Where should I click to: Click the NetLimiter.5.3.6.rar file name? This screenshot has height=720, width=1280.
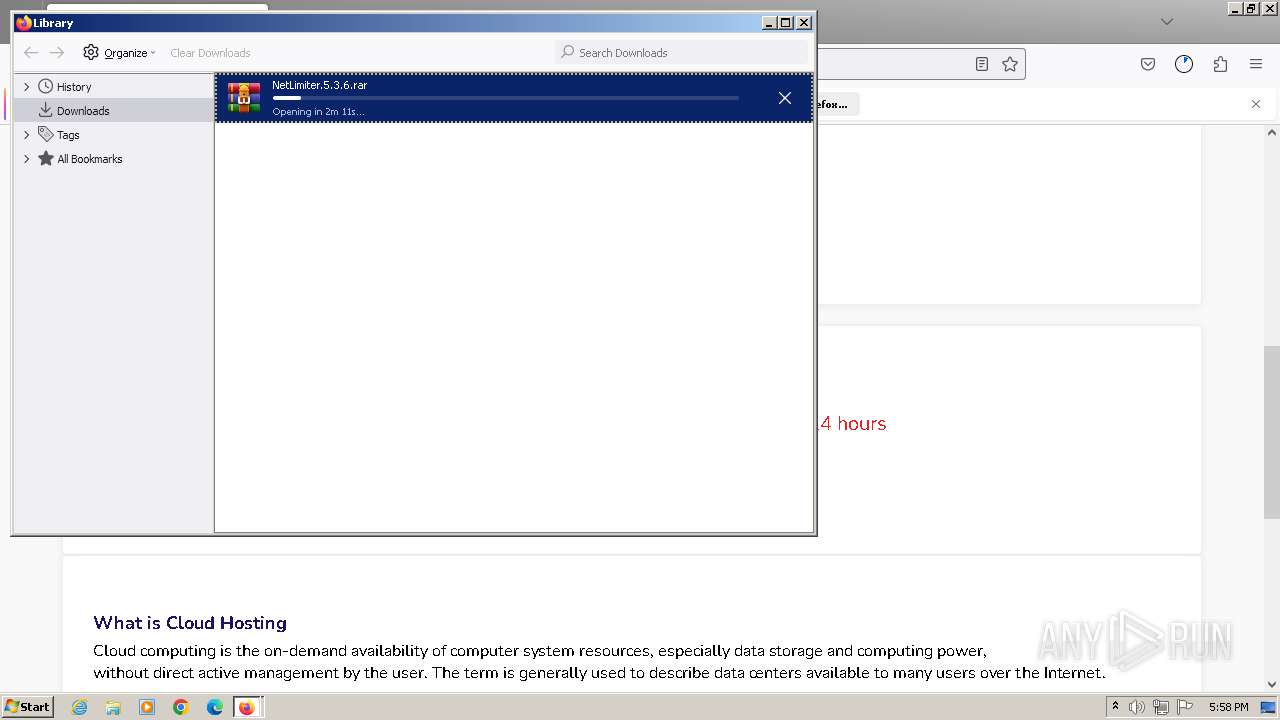319,85
